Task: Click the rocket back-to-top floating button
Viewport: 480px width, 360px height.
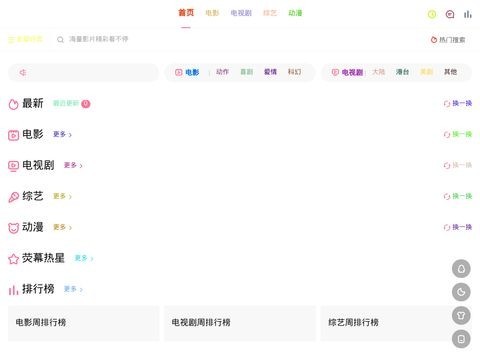Action: tap(461, 269)
